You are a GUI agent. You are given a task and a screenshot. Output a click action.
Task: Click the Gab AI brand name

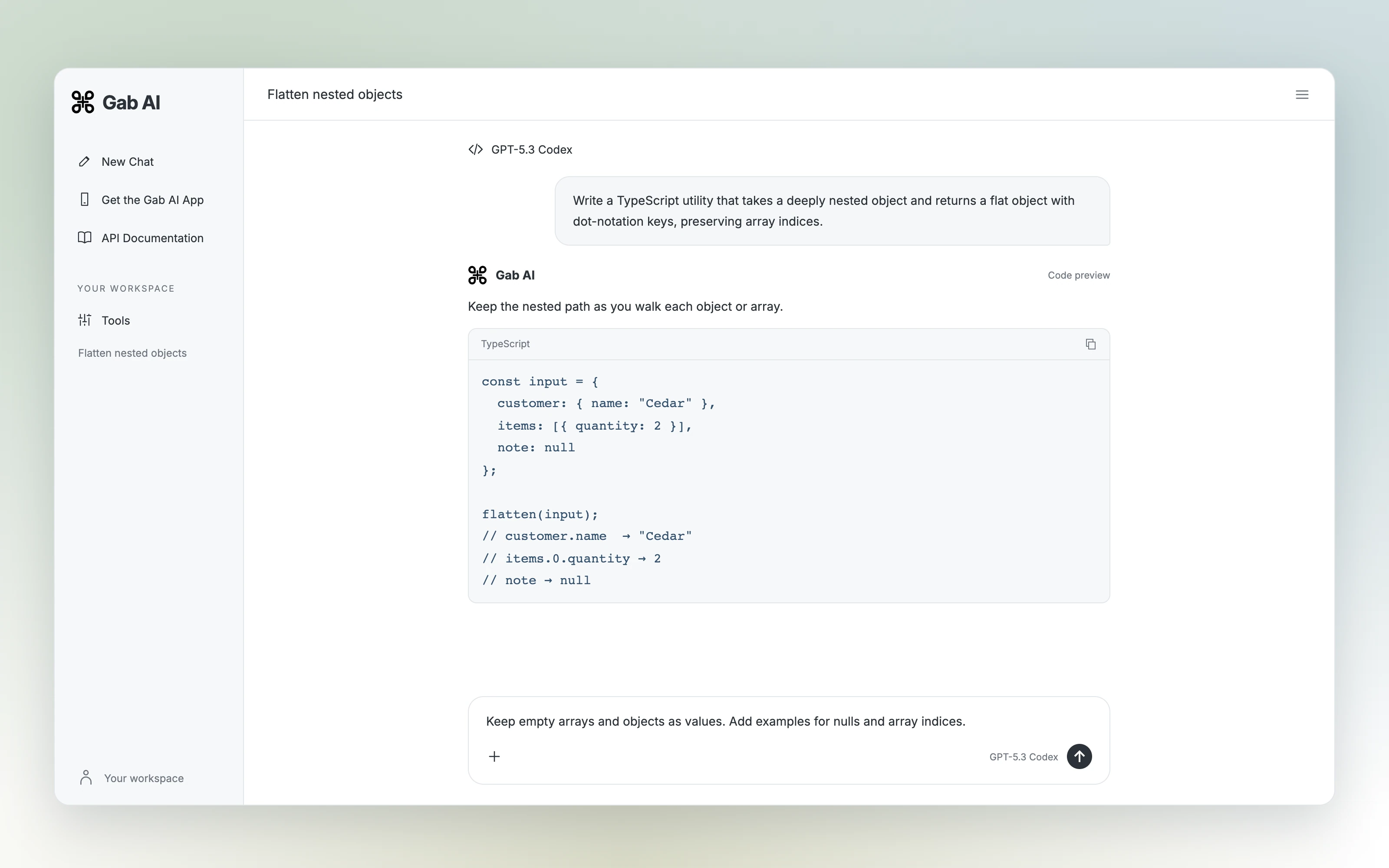[x=131, y=103]
